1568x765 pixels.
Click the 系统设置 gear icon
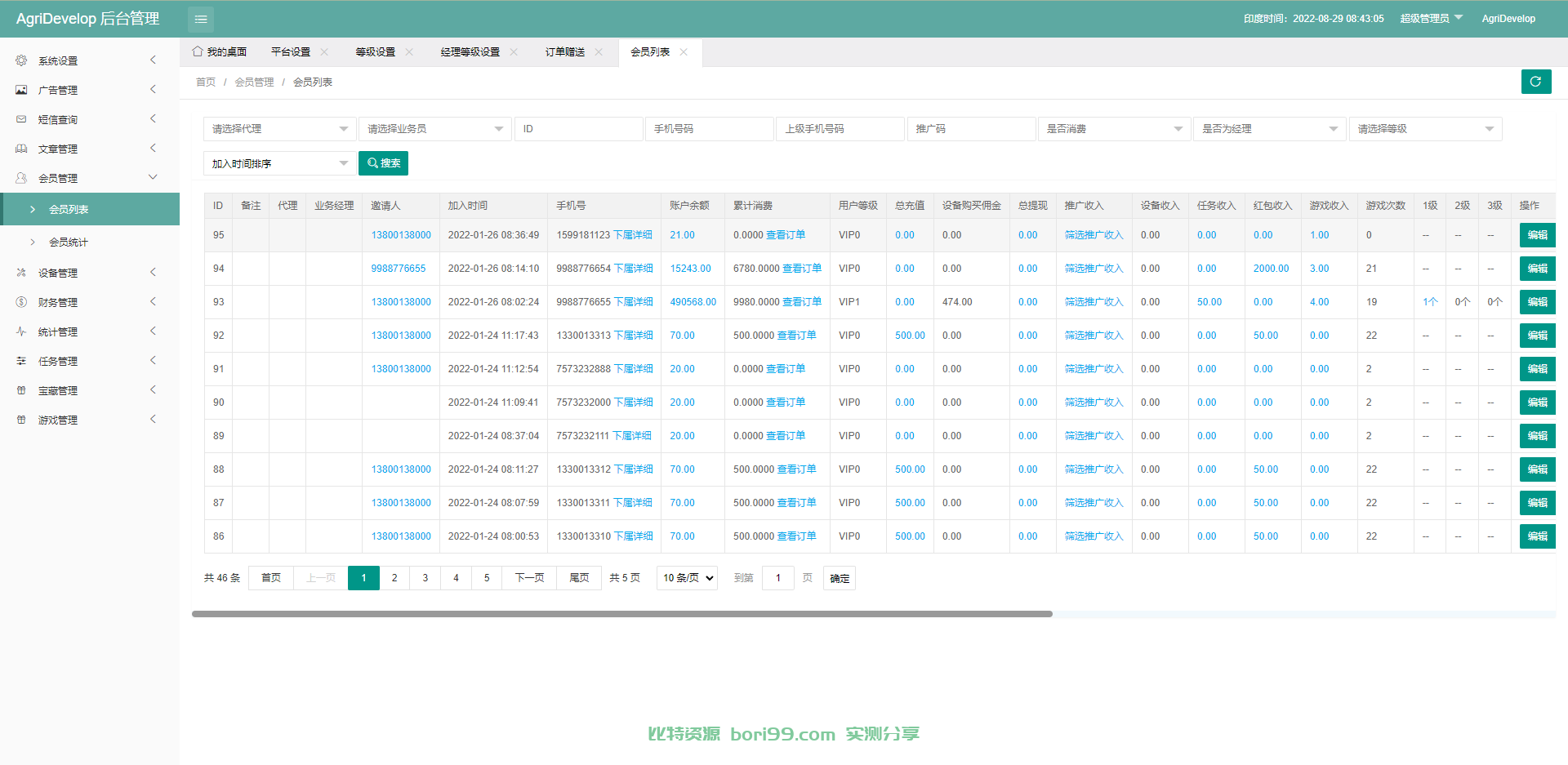21,60
